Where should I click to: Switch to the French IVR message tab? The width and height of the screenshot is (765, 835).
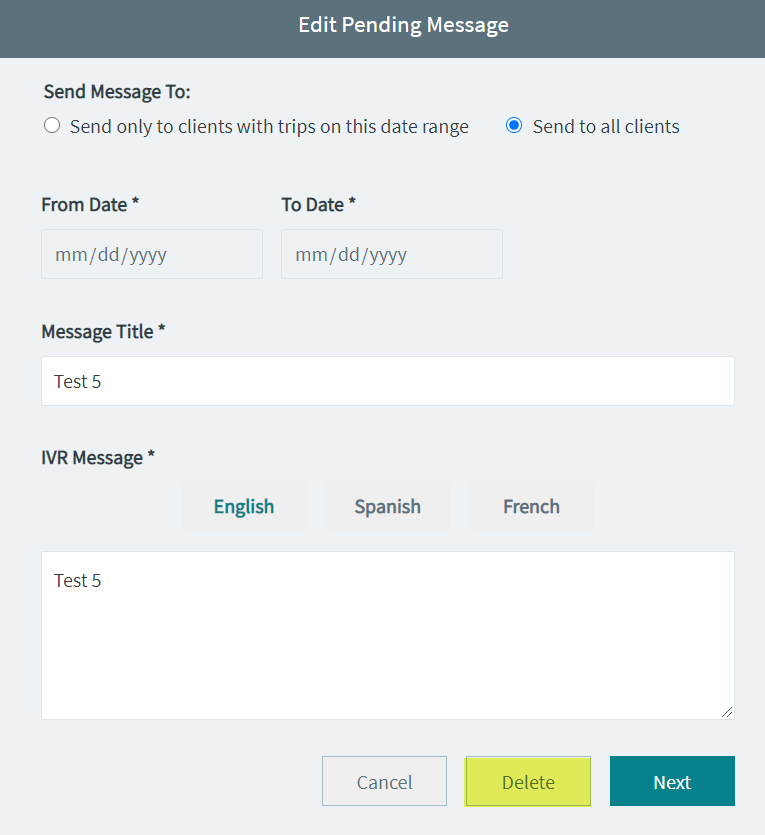point(531,506)
